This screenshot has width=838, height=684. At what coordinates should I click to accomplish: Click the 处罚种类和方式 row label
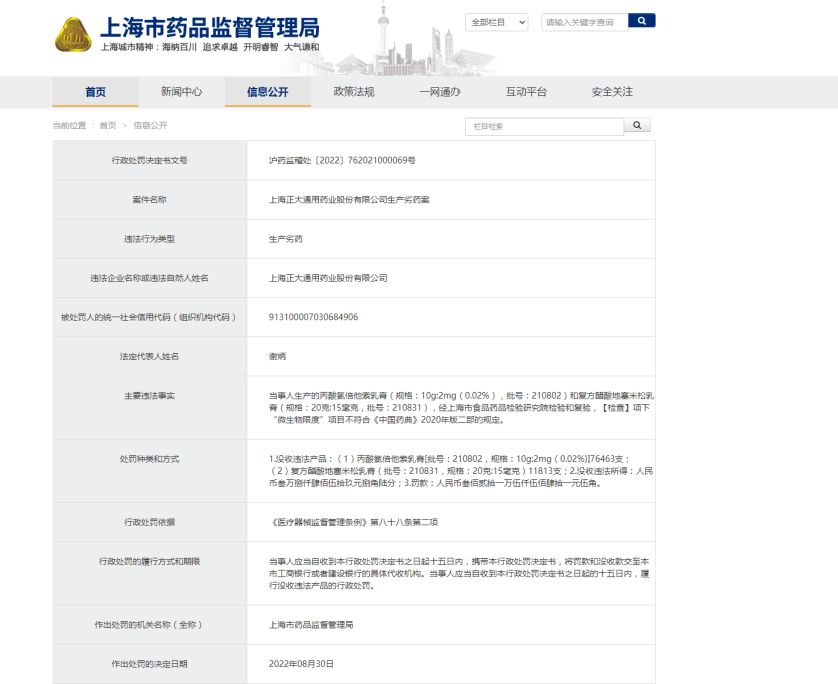pos(150,459)
